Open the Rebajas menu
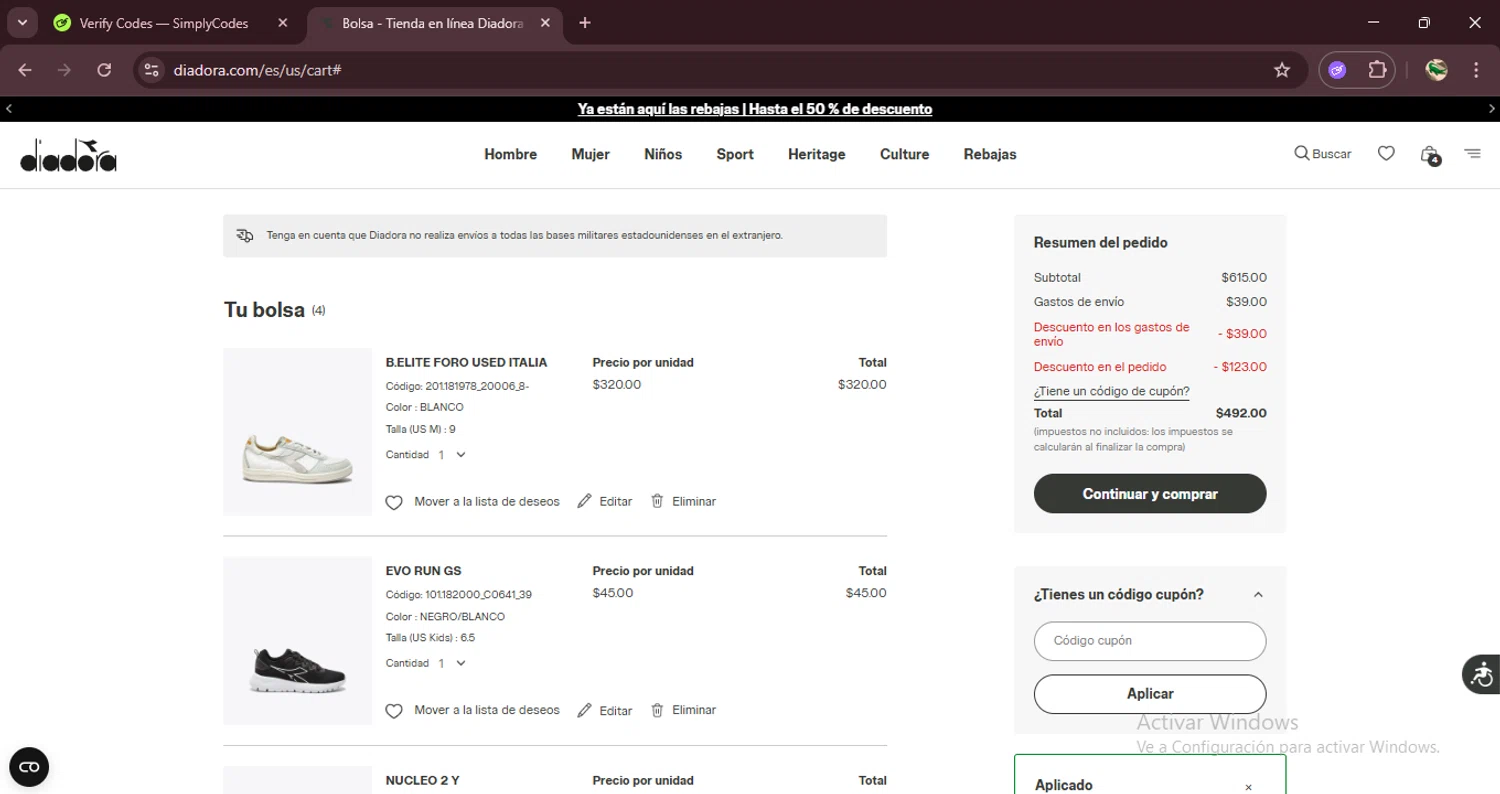Screen dimensions: 1500x794 point(990,154)
